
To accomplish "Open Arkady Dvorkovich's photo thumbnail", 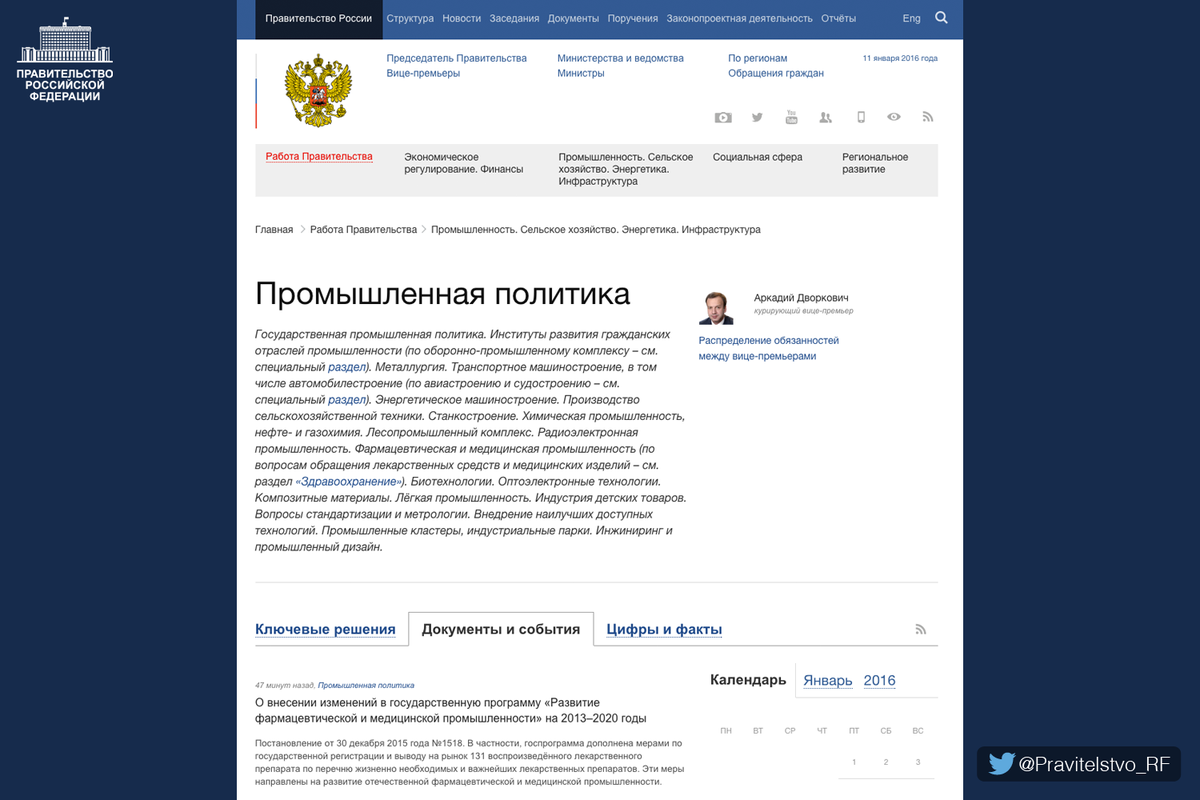I will 716,306.
